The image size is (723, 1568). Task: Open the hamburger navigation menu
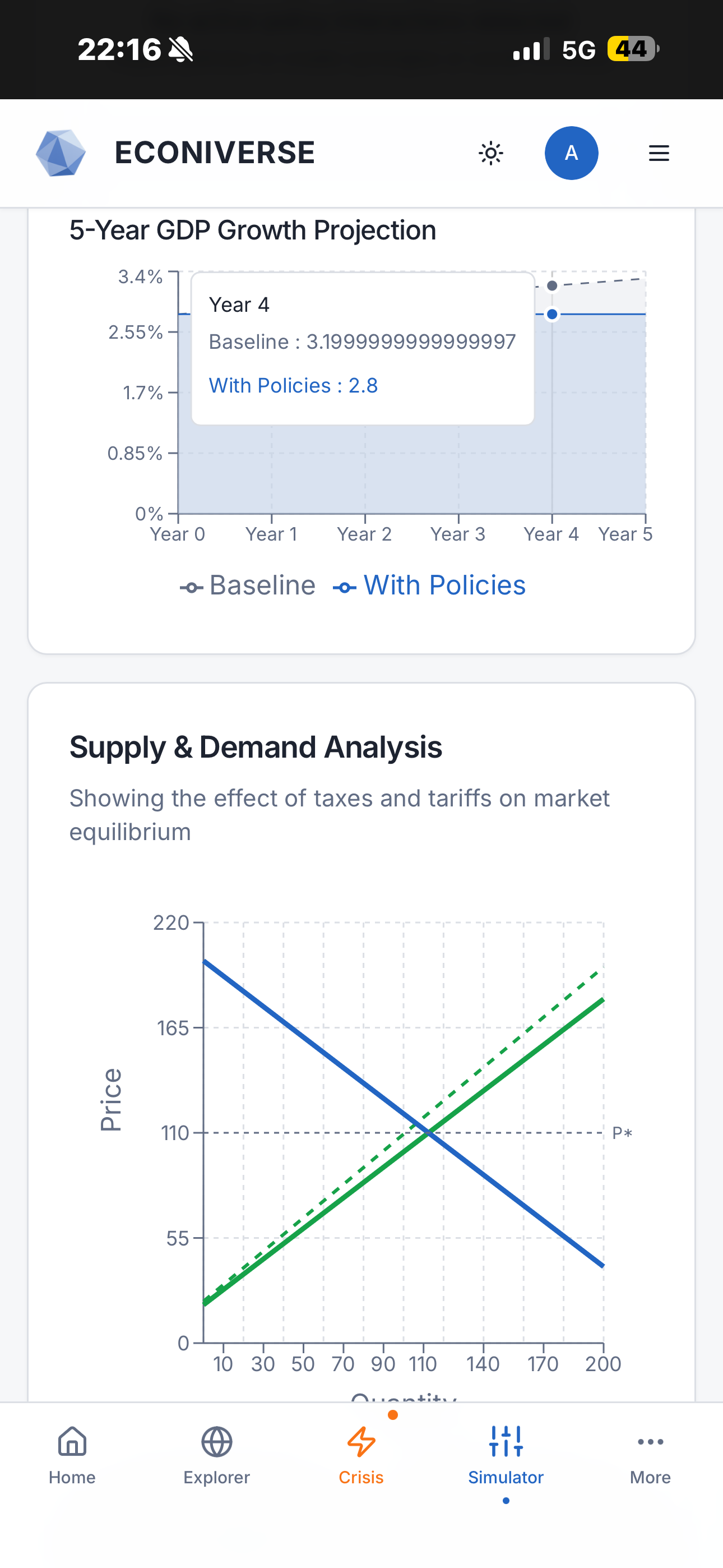tap(658, 153)
